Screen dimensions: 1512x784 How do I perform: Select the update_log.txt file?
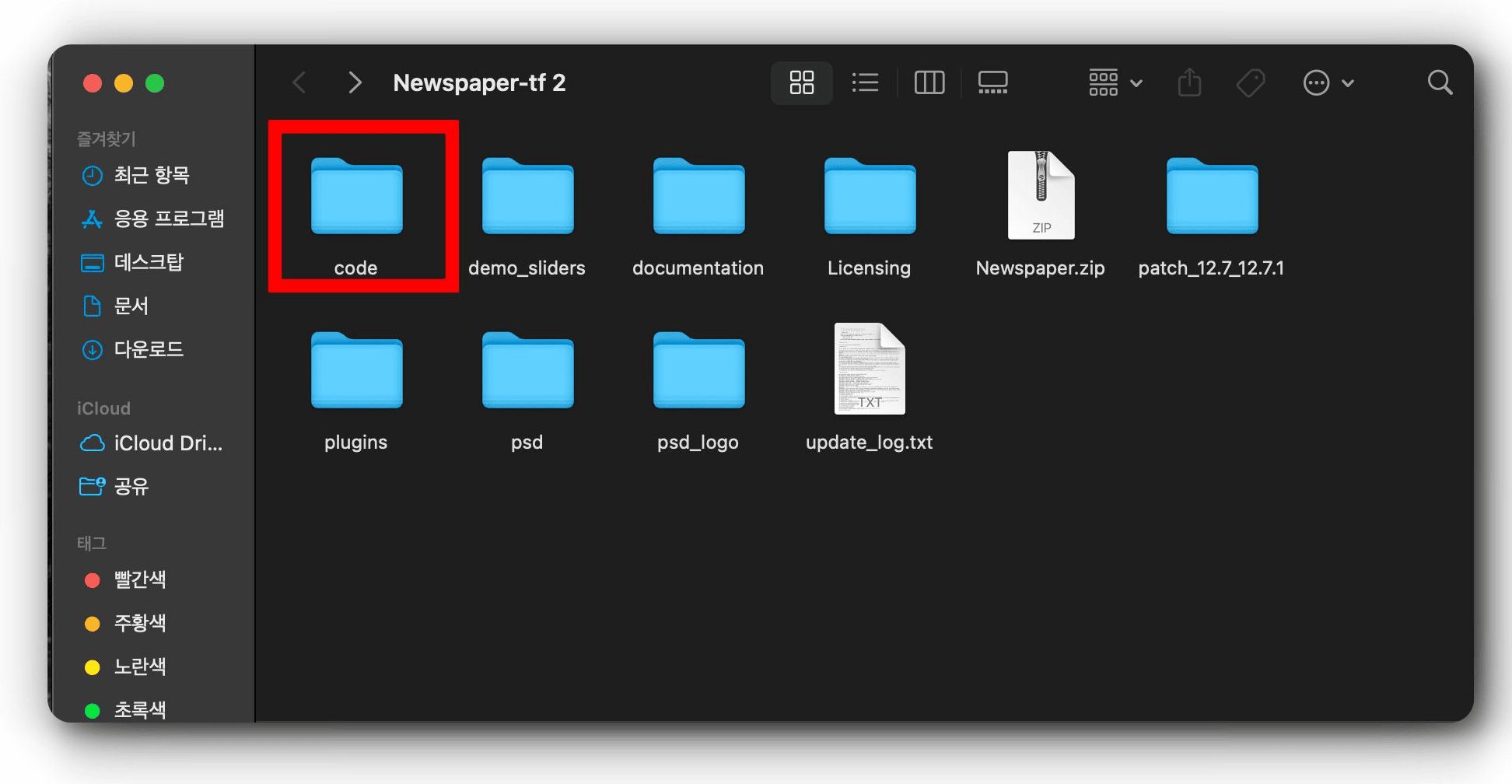coord(869,370)
